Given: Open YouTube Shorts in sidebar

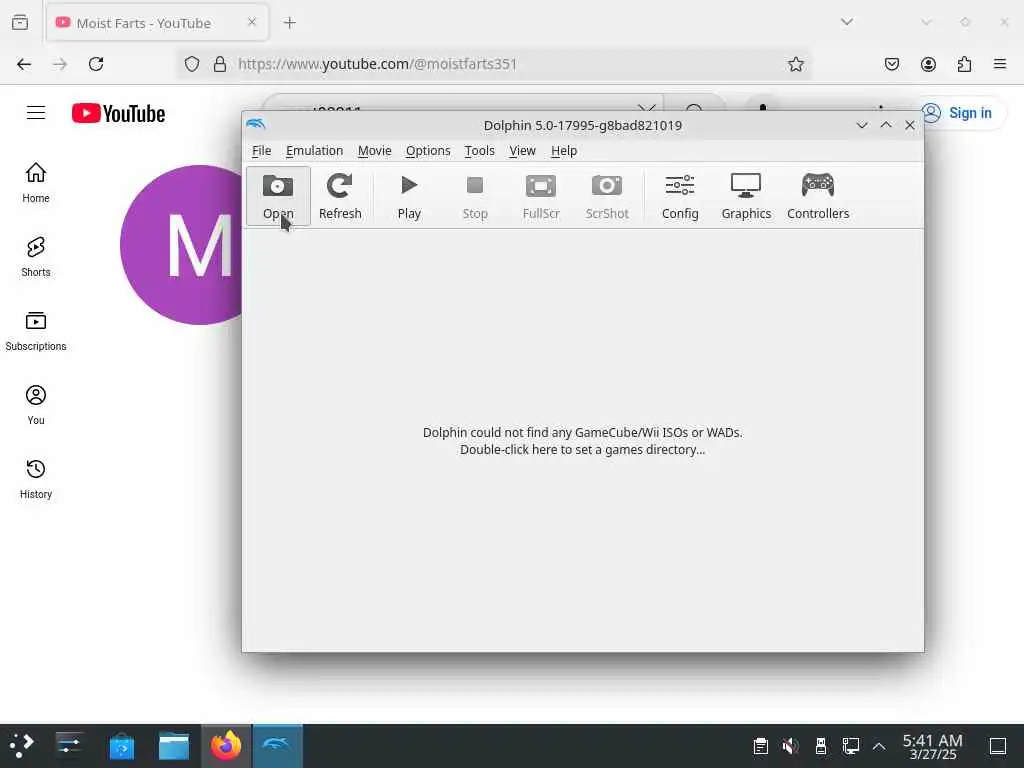Looking at the screenshot, I should [x=35, y=257].
